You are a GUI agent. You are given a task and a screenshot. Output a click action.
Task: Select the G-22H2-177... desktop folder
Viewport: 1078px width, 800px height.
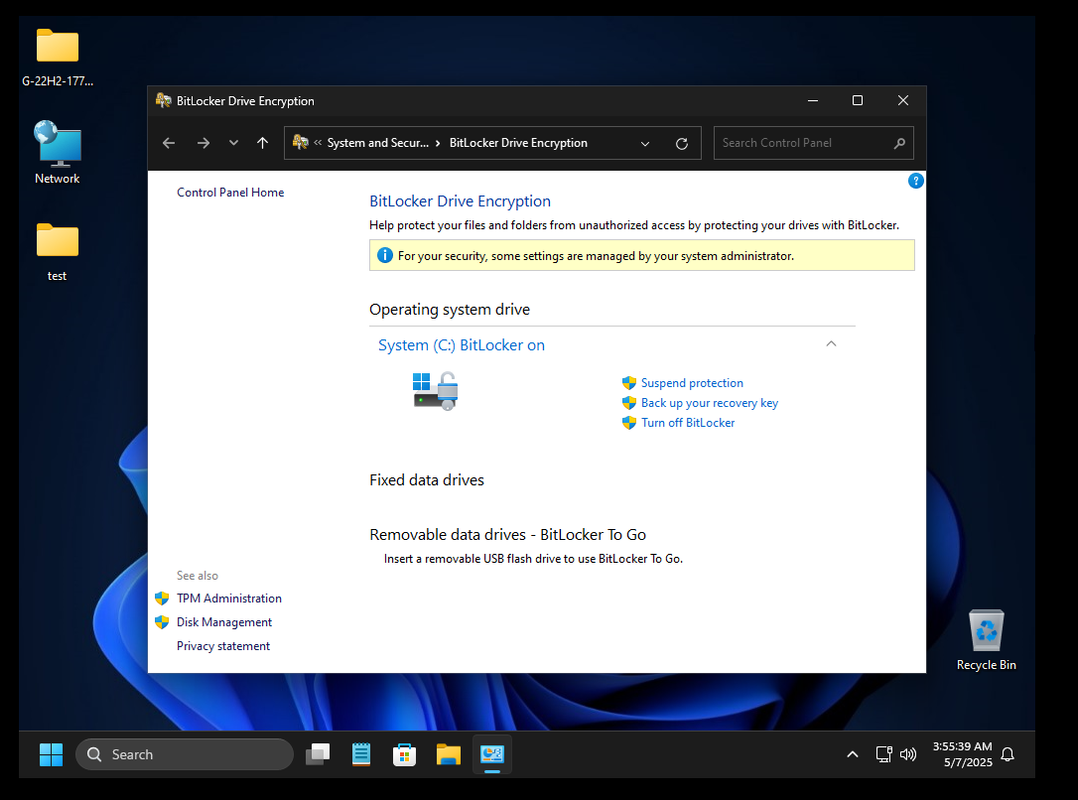pos(57,58)
